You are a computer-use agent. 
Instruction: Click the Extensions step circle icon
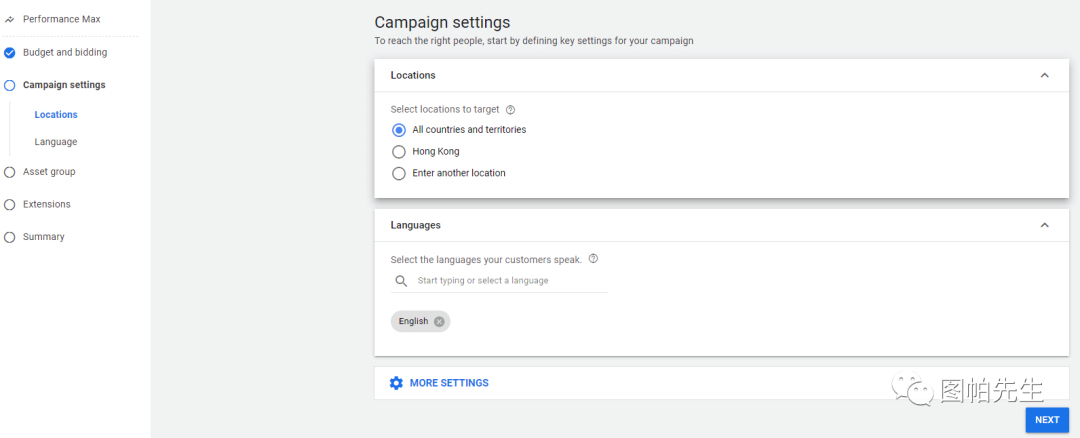(10, 205)
